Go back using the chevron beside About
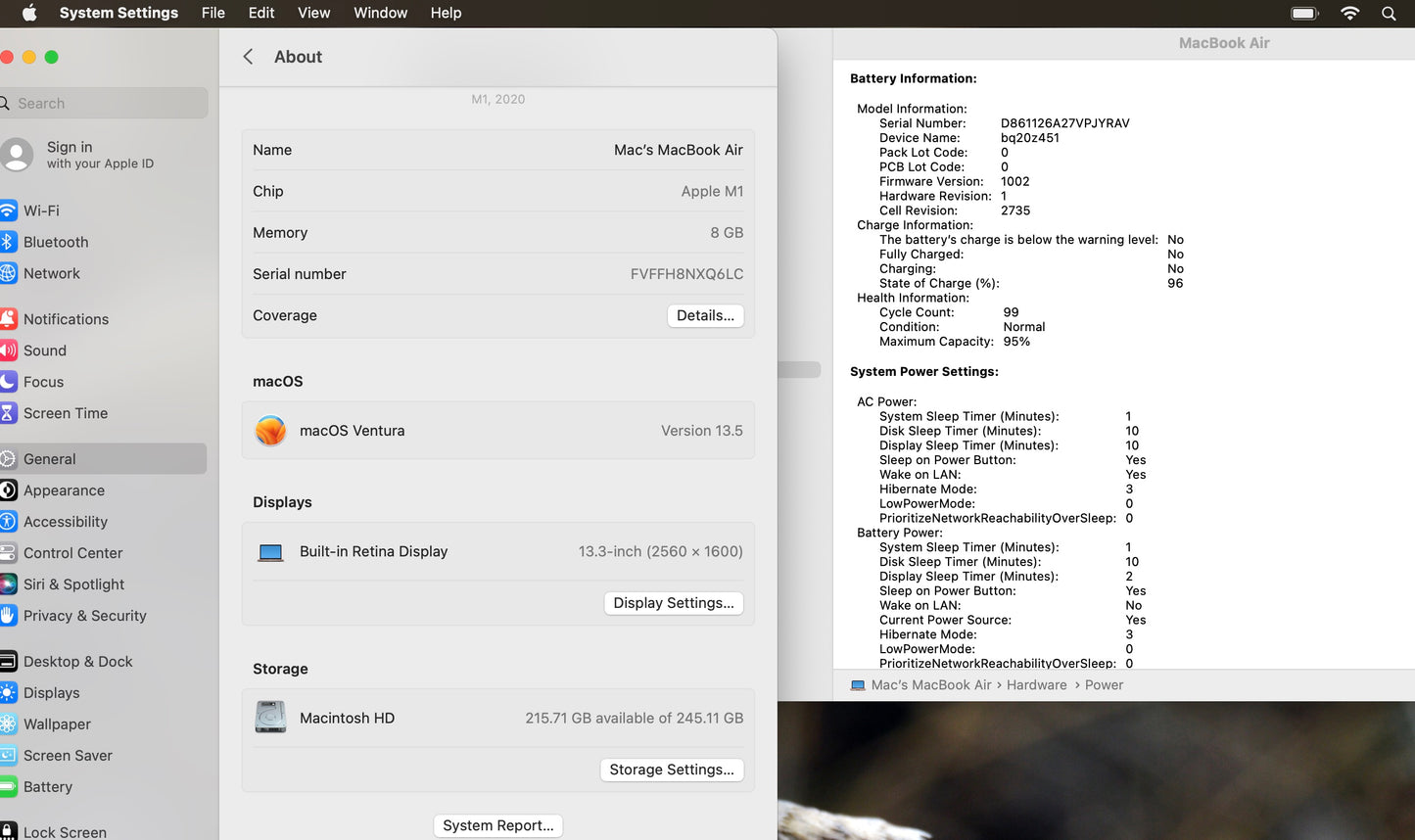The image size is (1415, 840). (x=249, y=57)
